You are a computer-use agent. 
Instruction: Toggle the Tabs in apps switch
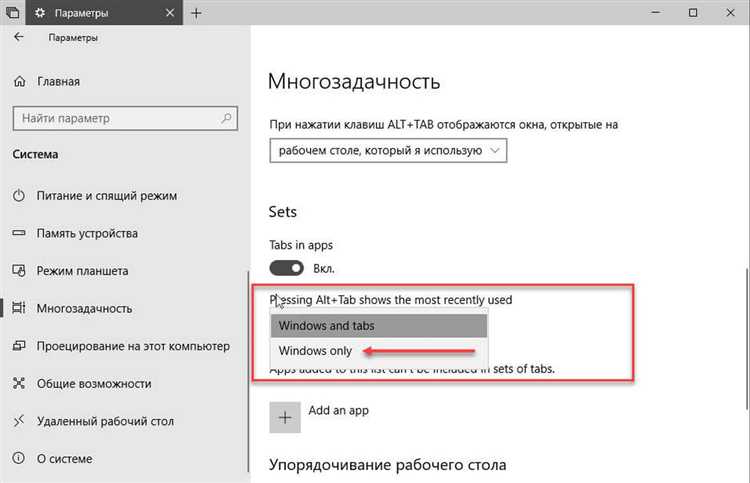click(x=286, y=268)
